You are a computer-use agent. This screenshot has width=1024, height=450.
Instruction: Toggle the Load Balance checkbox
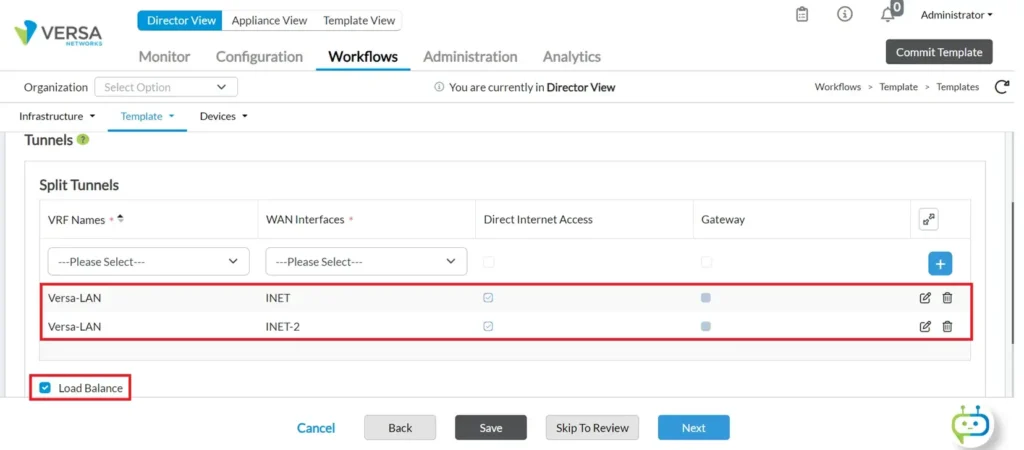point(45,388)
